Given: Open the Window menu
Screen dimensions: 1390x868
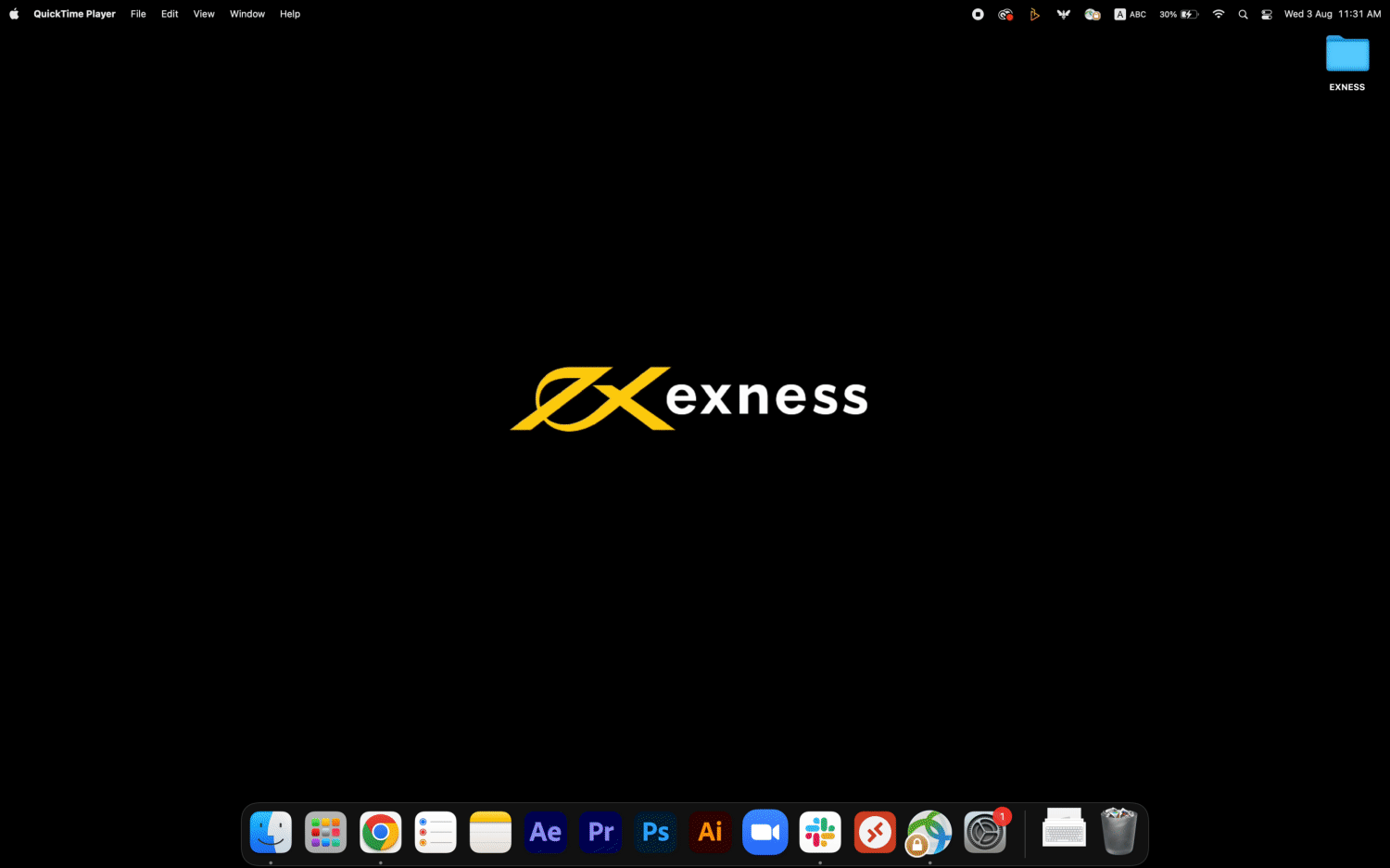Looking at the screenshot, I should click(247, 14).
